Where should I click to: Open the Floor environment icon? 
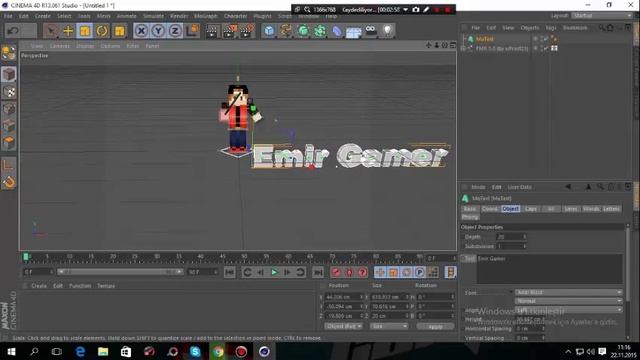tap(353, 31)
